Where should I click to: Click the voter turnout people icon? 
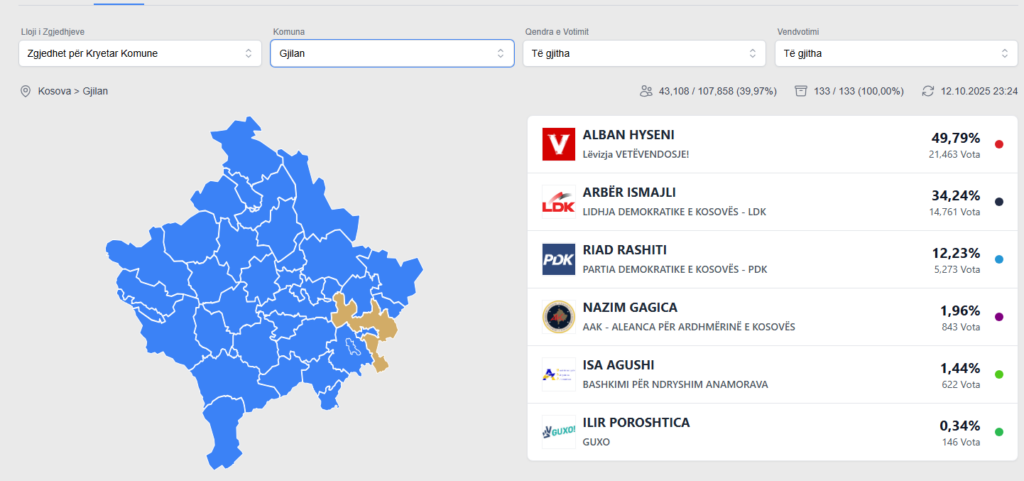(646, 91)
